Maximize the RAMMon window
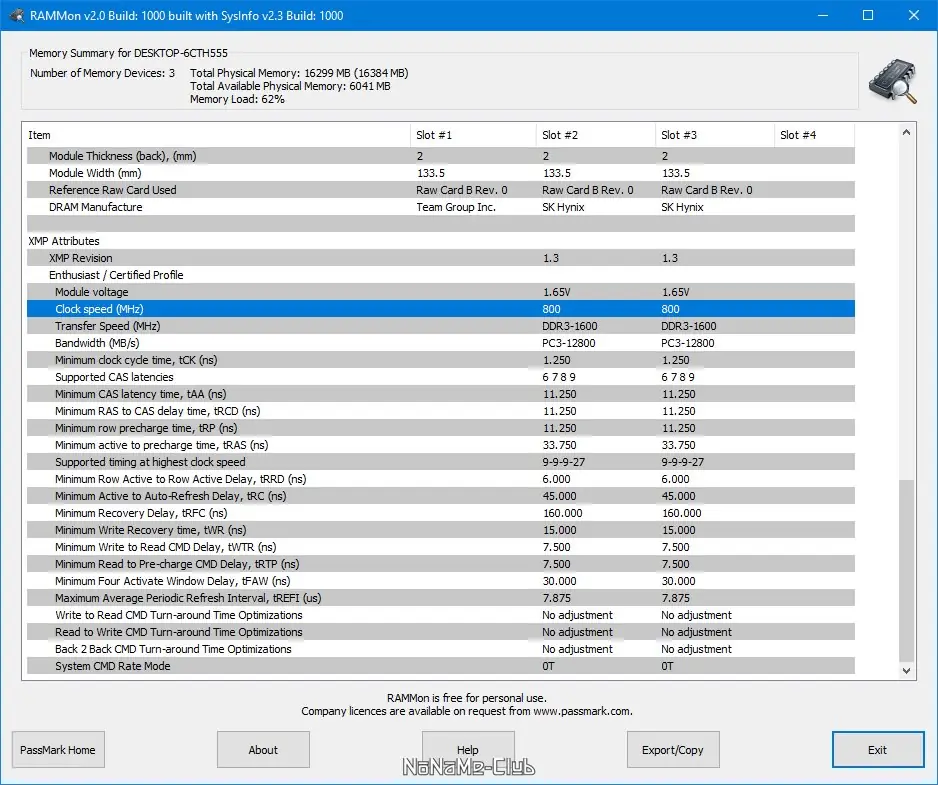The width and height of the screenshot is (938, 785). point(868,16)
